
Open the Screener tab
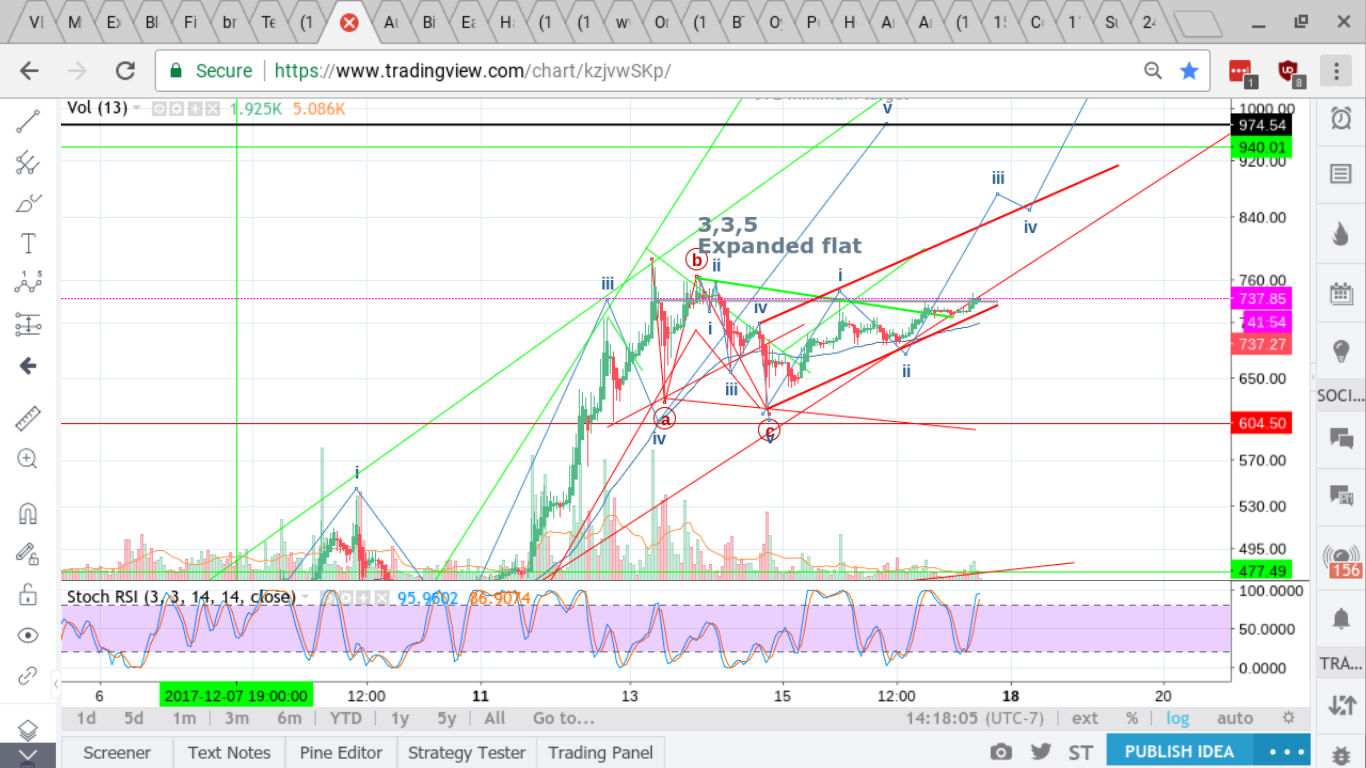[117, 753]
